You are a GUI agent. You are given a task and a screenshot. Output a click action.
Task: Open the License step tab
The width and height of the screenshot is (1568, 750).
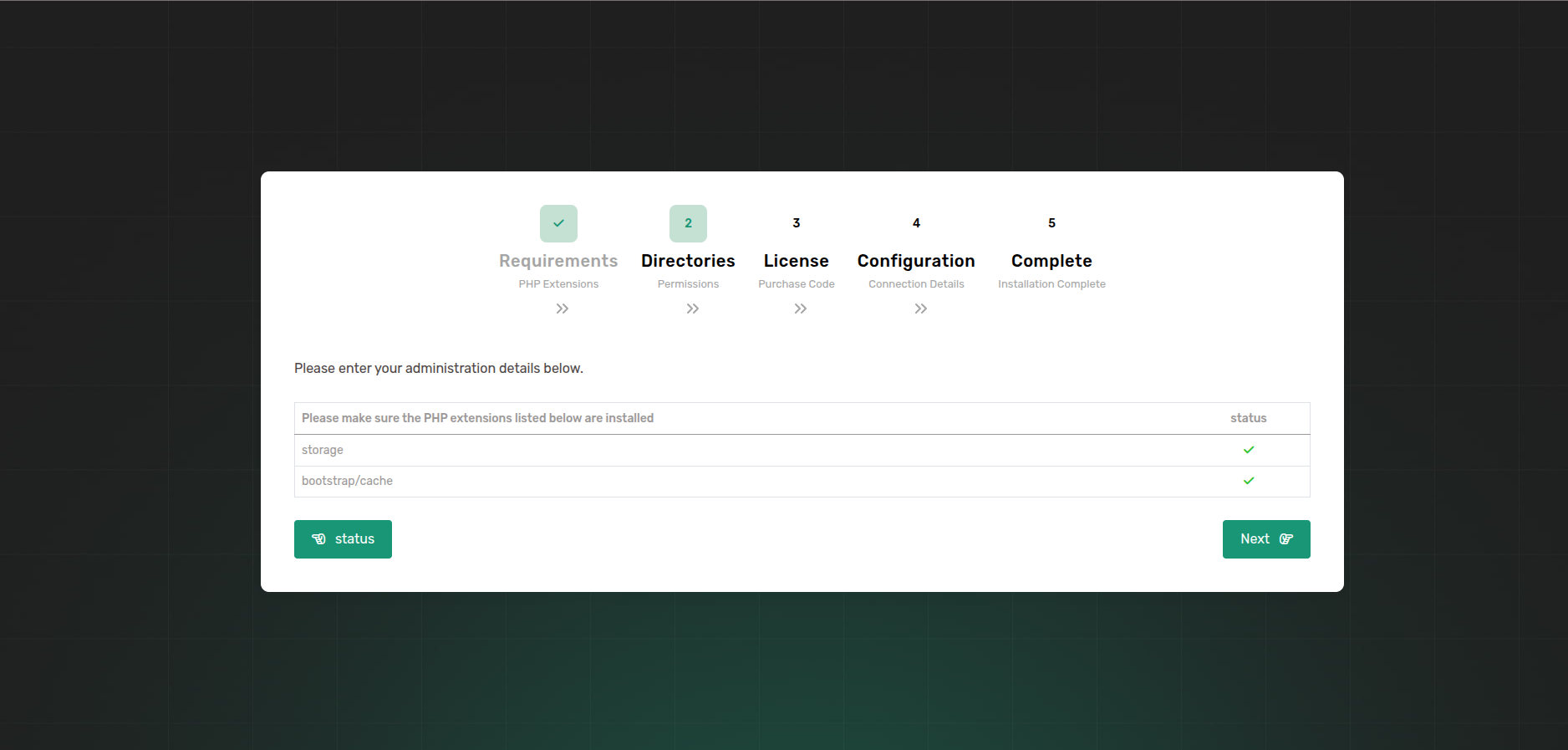(796, 261)
